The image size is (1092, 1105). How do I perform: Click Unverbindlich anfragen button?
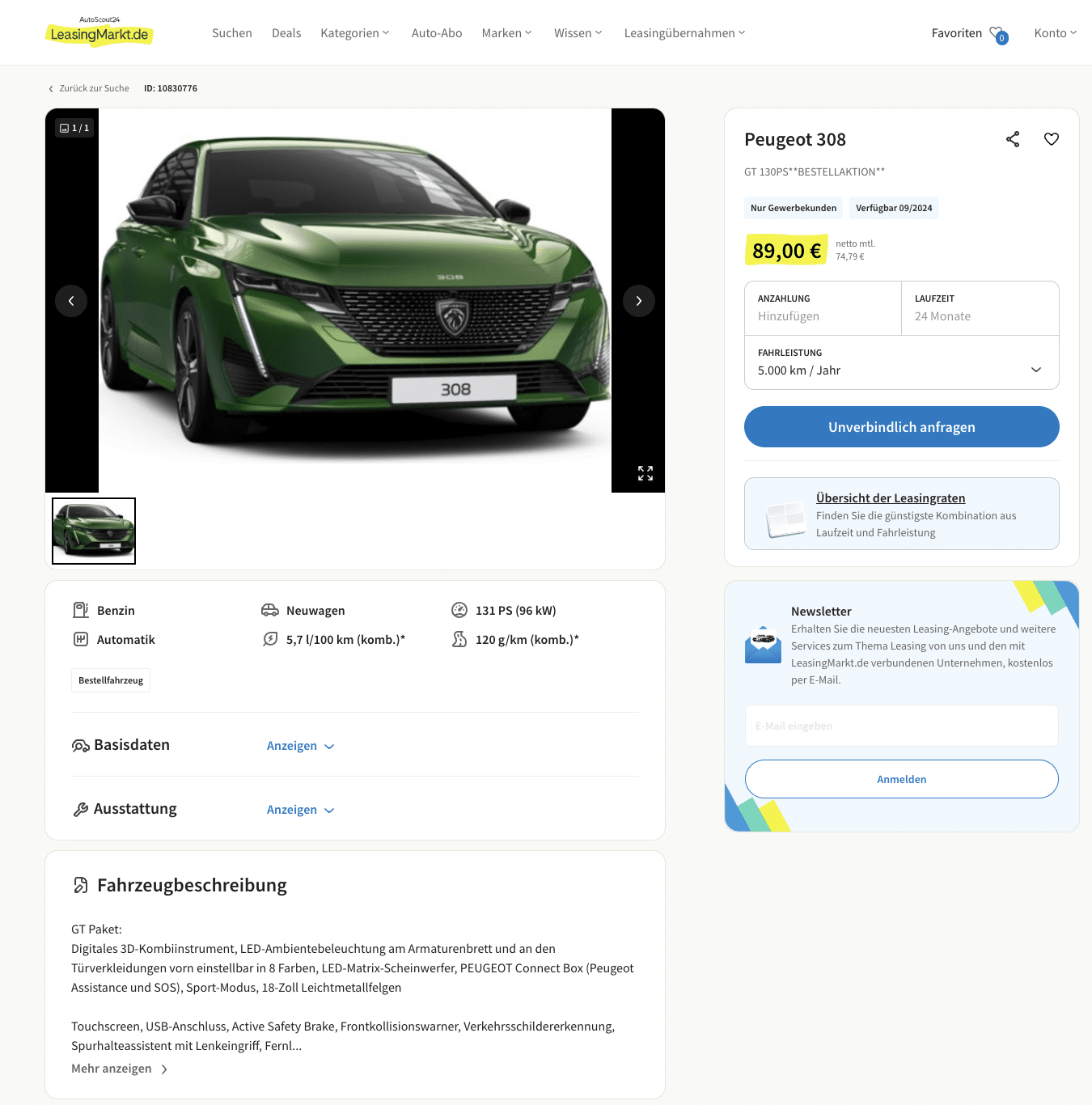[901, 426]
